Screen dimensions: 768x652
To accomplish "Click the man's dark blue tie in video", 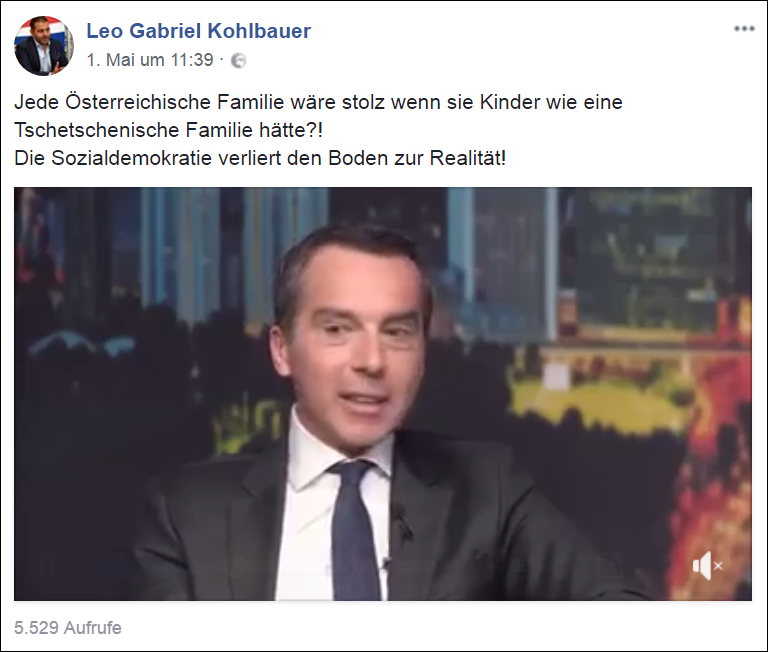I will pos(354,529).
